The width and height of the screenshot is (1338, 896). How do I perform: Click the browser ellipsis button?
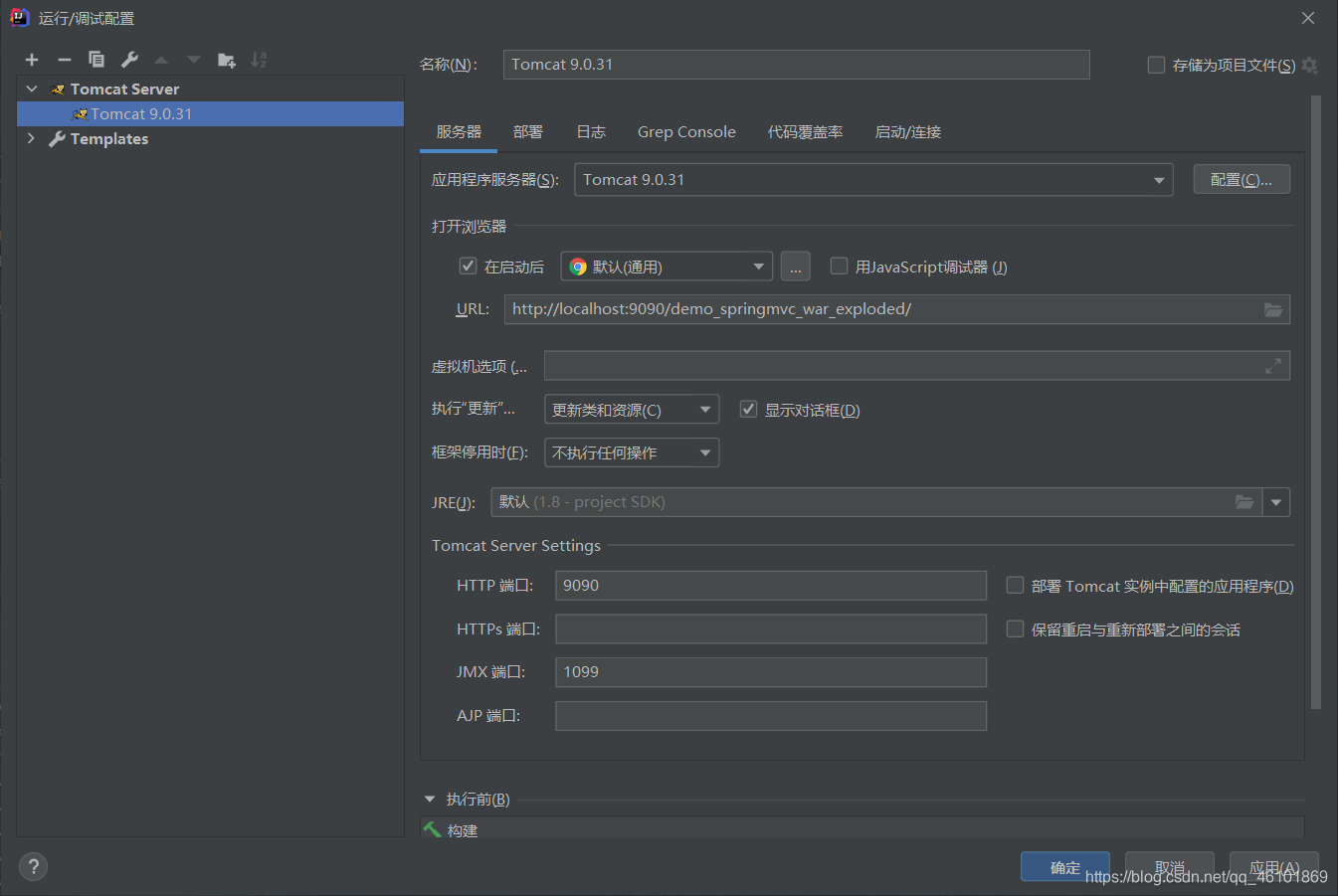796,267
